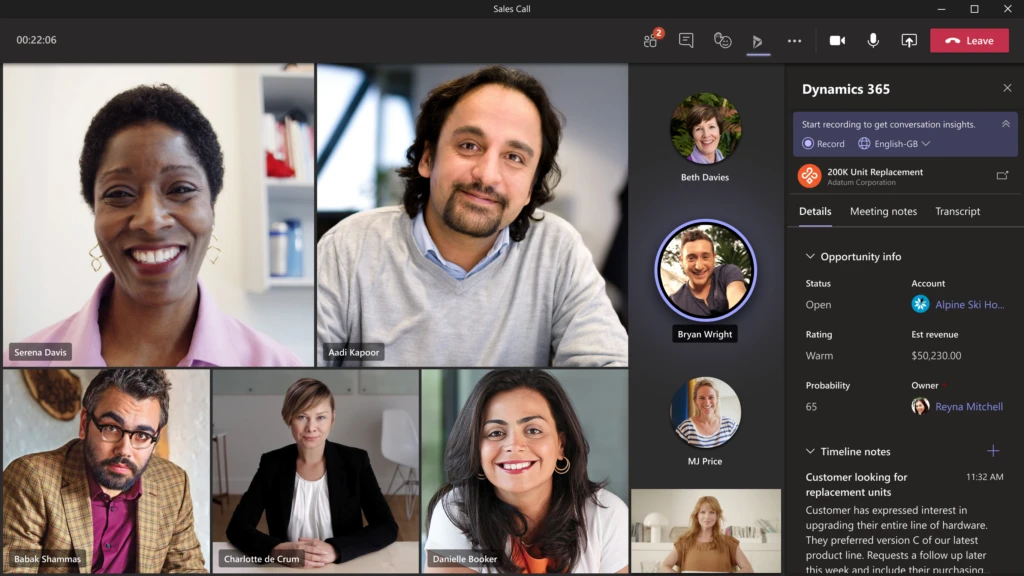Switch to the Transcript tab
This screenshot has height=576, width=1024.
[x=958, y=211]
